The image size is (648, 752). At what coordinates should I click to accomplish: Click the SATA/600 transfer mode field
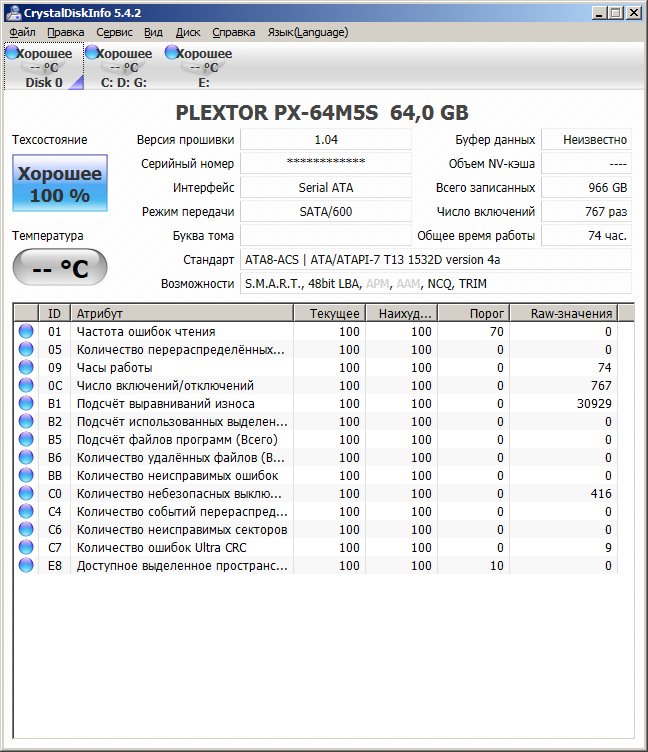click(x=326, y=212)
